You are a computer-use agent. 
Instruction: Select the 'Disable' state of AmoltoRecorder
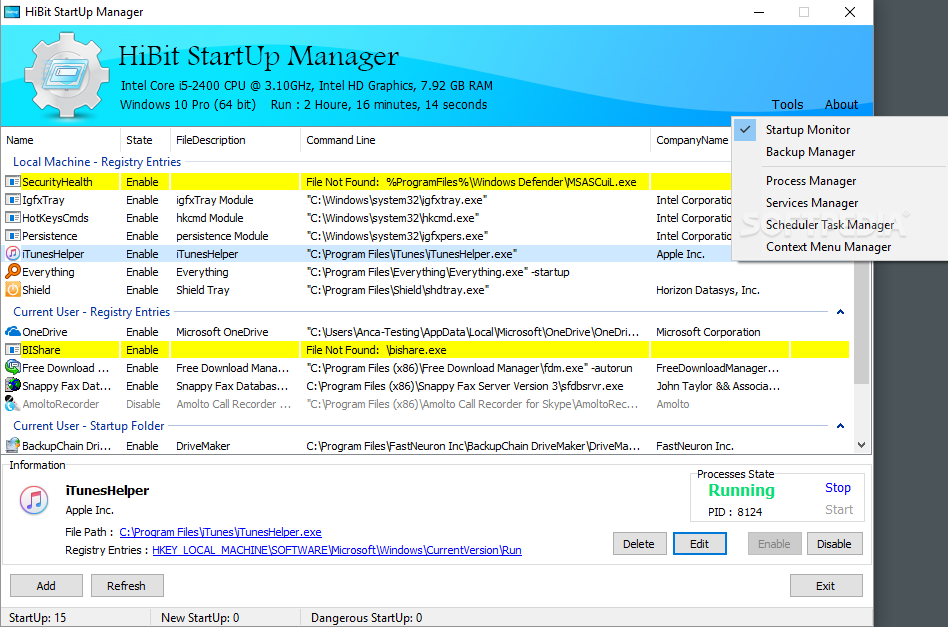tap(143, 404)
